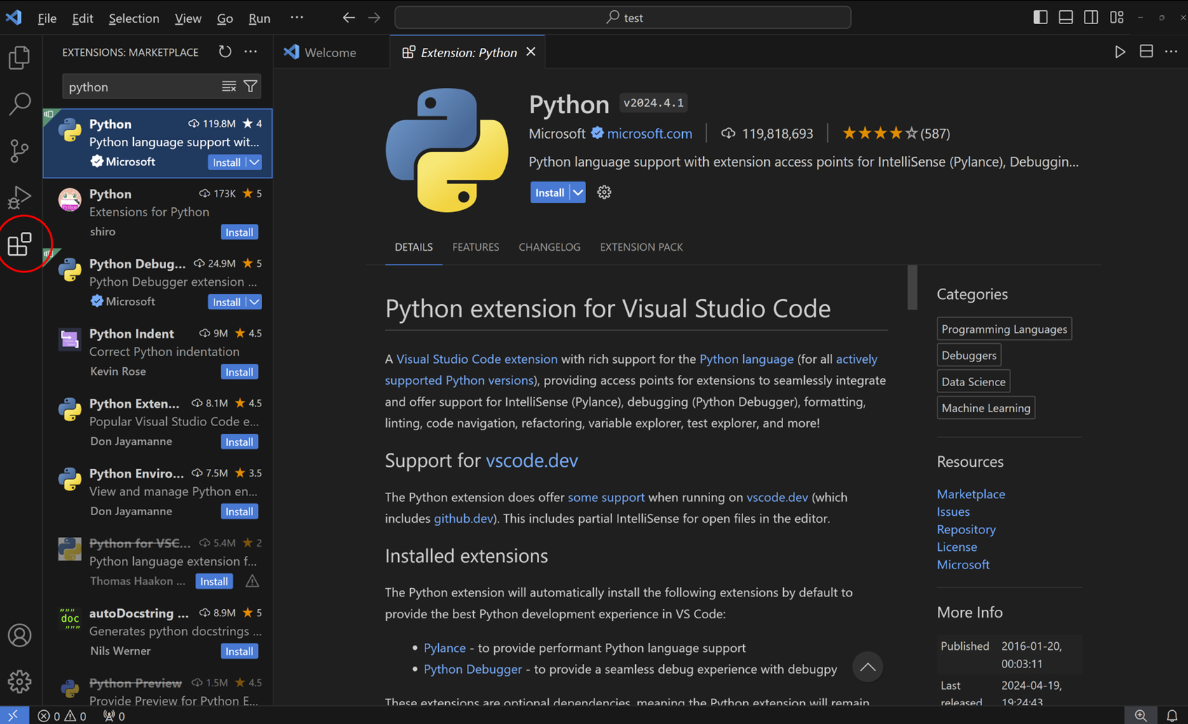
Task: Select the Machine Learning category
Action: 986,407
